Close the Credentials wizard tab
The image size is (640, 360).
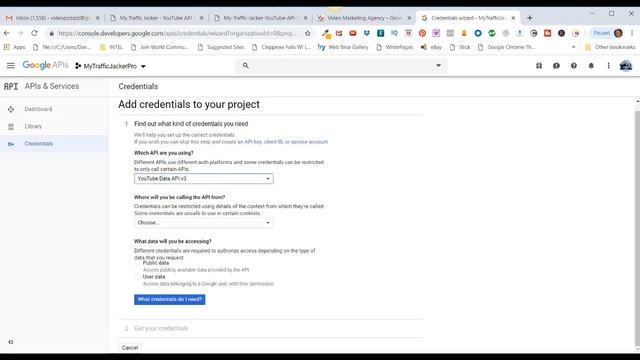click(x=513, y=18)
